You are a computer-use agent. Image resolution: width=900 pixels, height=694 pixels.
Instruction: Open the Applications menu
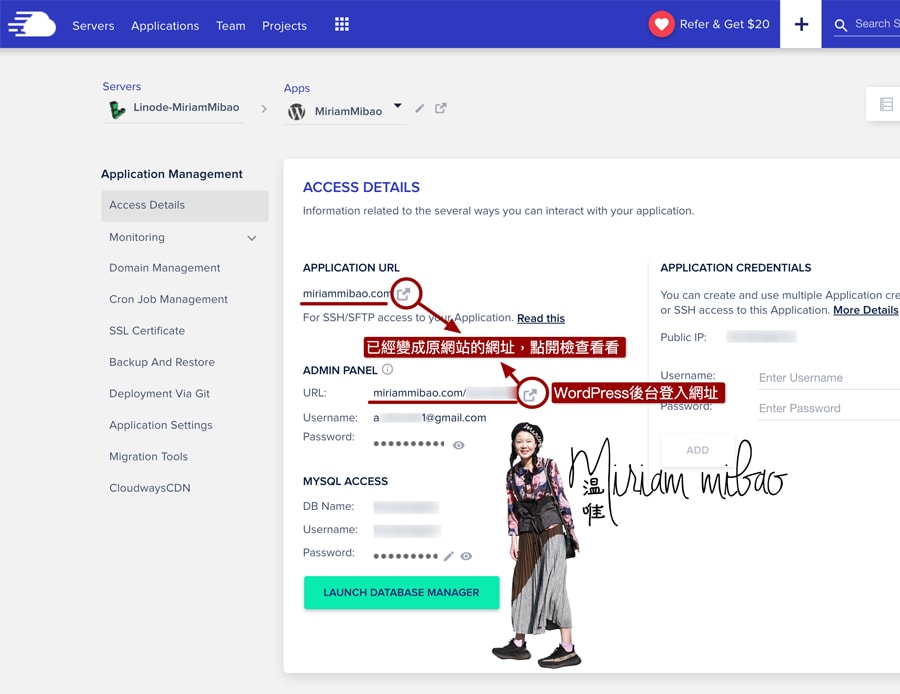(x=165, y=26)
